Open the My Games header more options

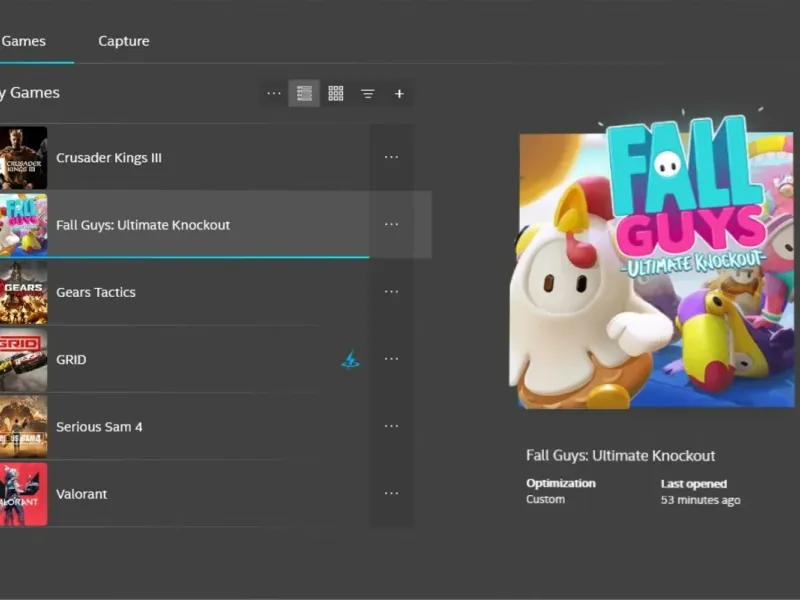coord(274,93)
